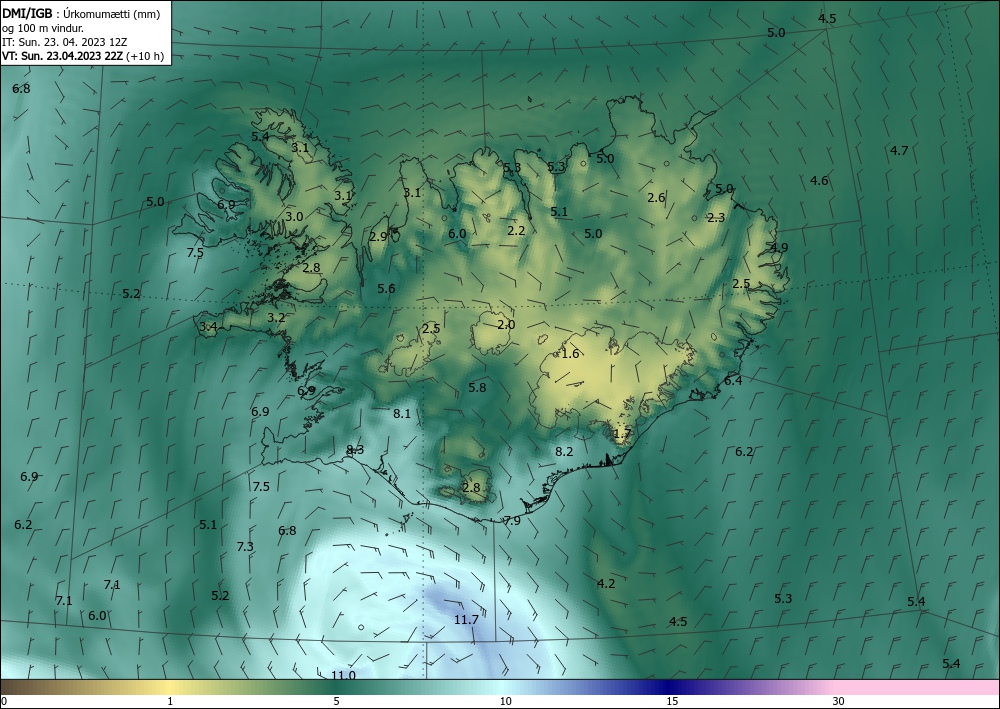Click the 'IT: Sun. 23. 04. 2023 12Z' line
Image resolution: width=1000 pixels, height=709 pixels.
64,42
